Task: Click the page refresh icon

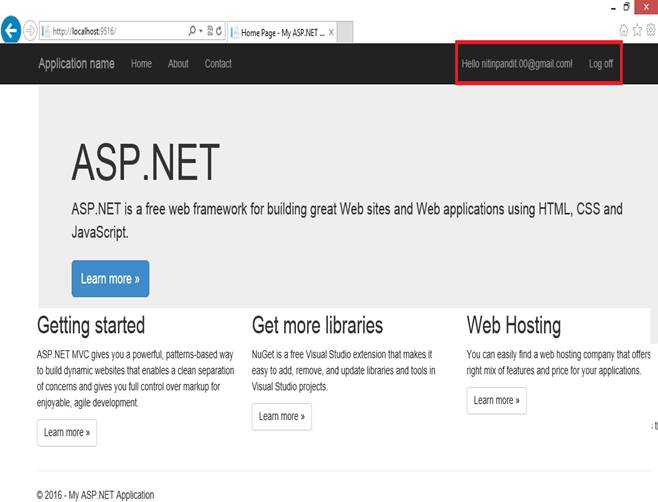Action: (x=219, y=31)
